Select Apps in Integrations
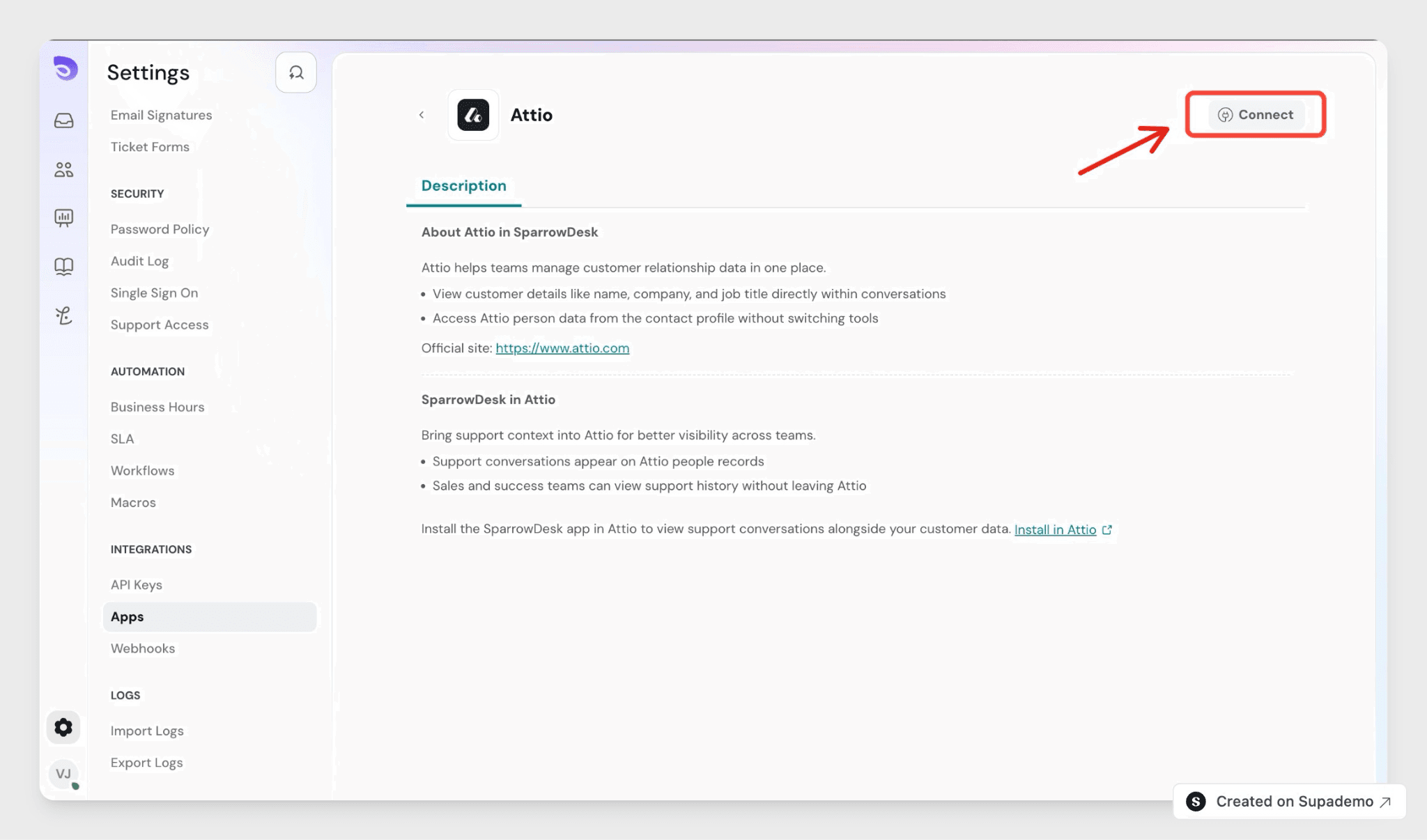The image size is (1427, 840). [210, 617]
